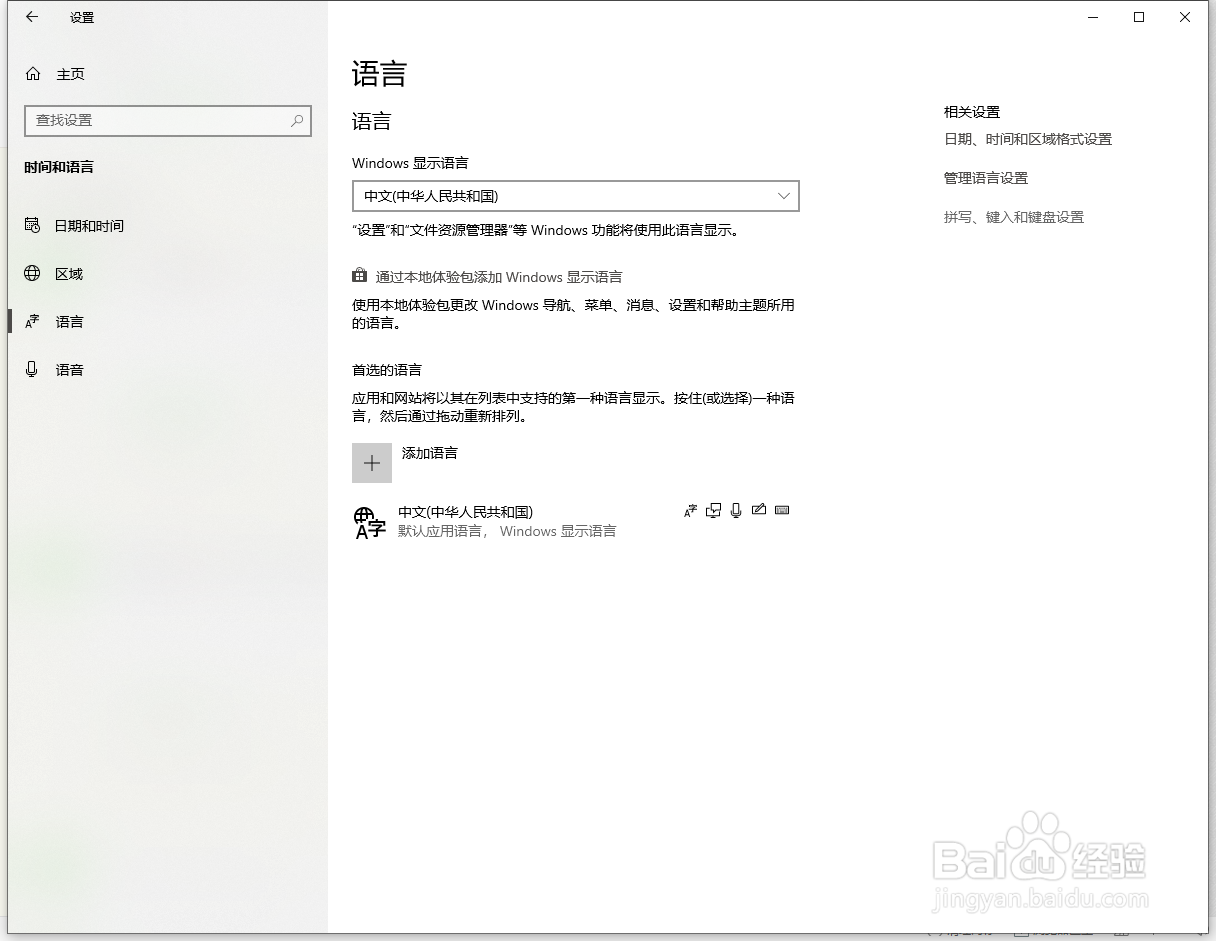The height and width of the screenshot is (941, 1216).
Task: Minimize the Settings window
Action: [1093, 17]
